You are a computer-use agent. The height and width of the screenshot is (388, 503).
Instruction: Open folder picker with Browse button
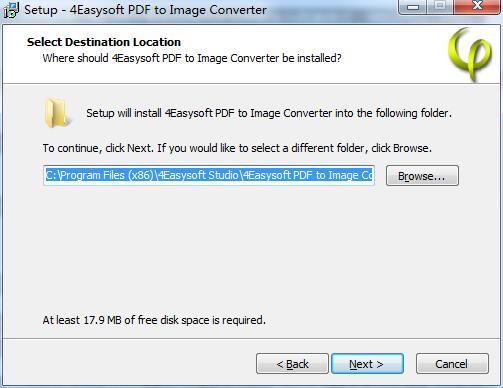pos(422,176)
